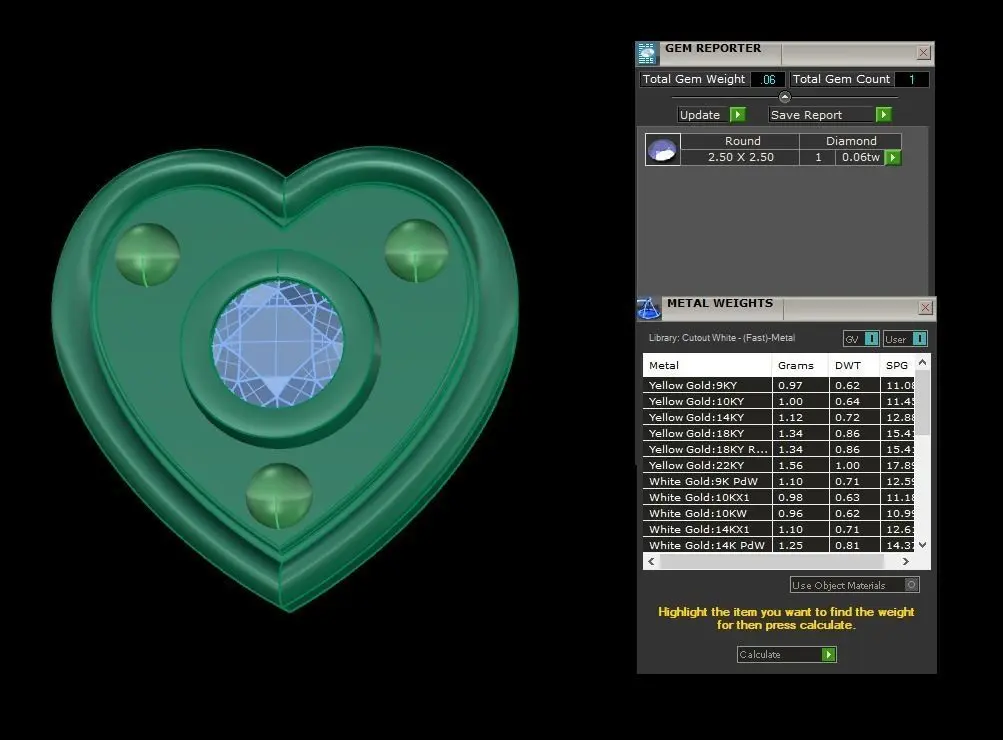Click the green arrow on the Calculate button
Screen dimensions: 1003x740
828,654
